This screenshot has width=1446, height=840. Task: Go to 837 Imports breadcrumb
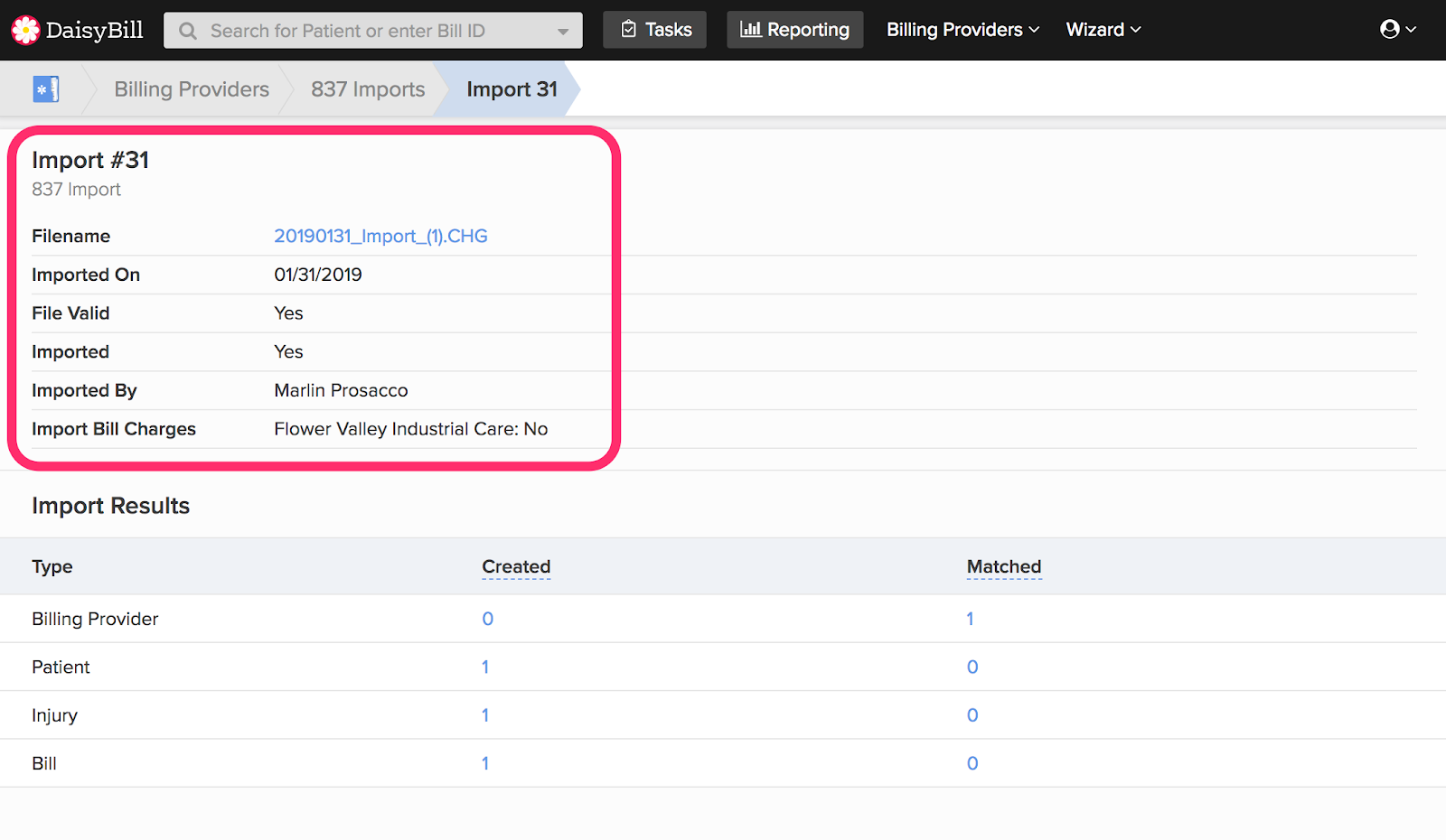(368, 89)
